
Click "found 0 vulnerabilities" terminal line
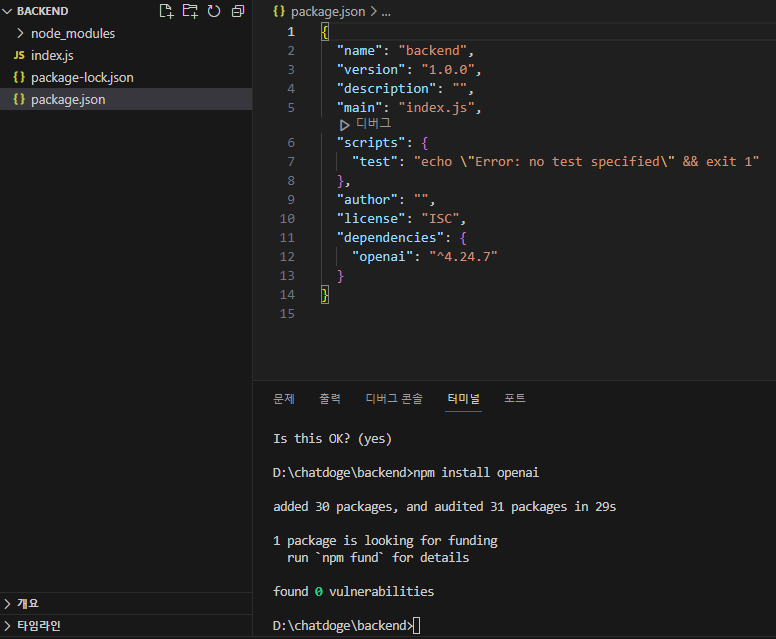click(353, 591)
